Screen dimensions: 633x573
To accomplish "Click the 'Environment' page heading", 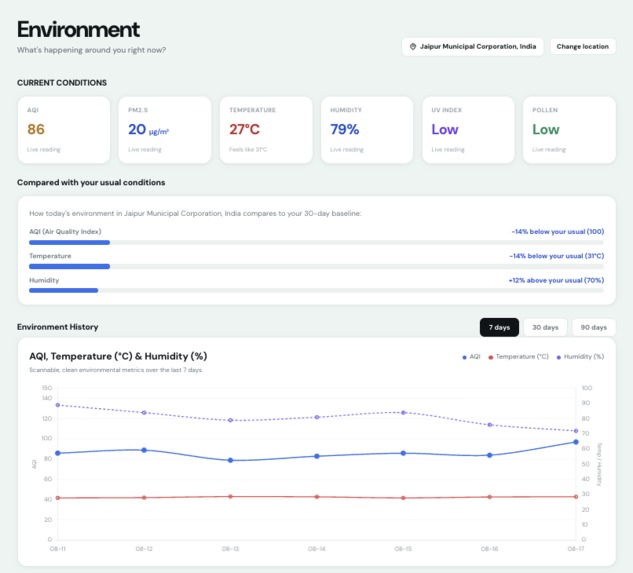I will tap(78, 29).
